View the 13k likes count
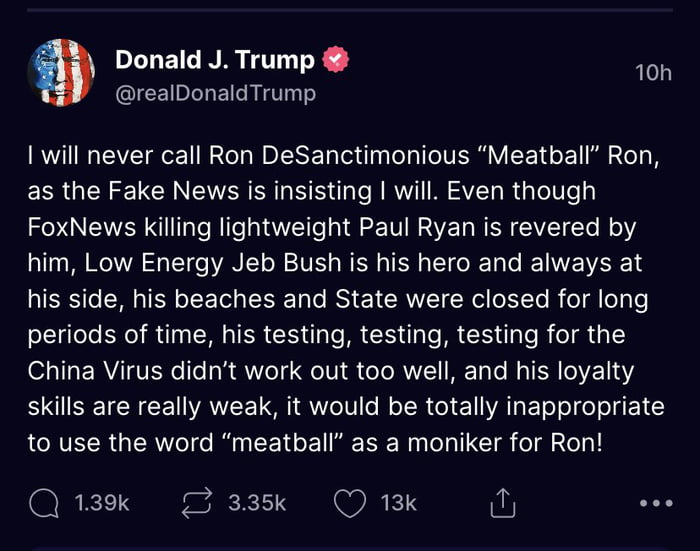The image size is (700, 551). coord(398,503)
